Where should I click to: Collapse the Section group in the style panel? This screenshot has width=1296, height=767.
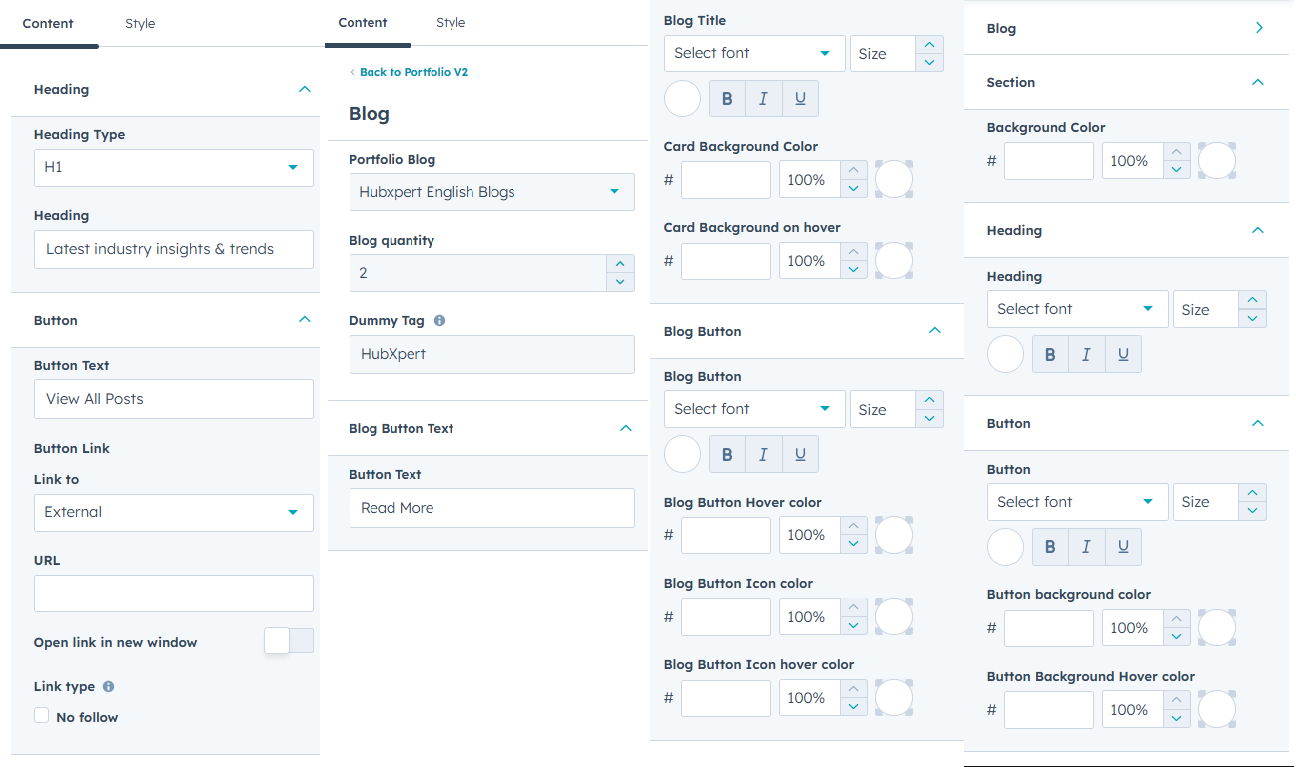click(x=1258, y=82)
